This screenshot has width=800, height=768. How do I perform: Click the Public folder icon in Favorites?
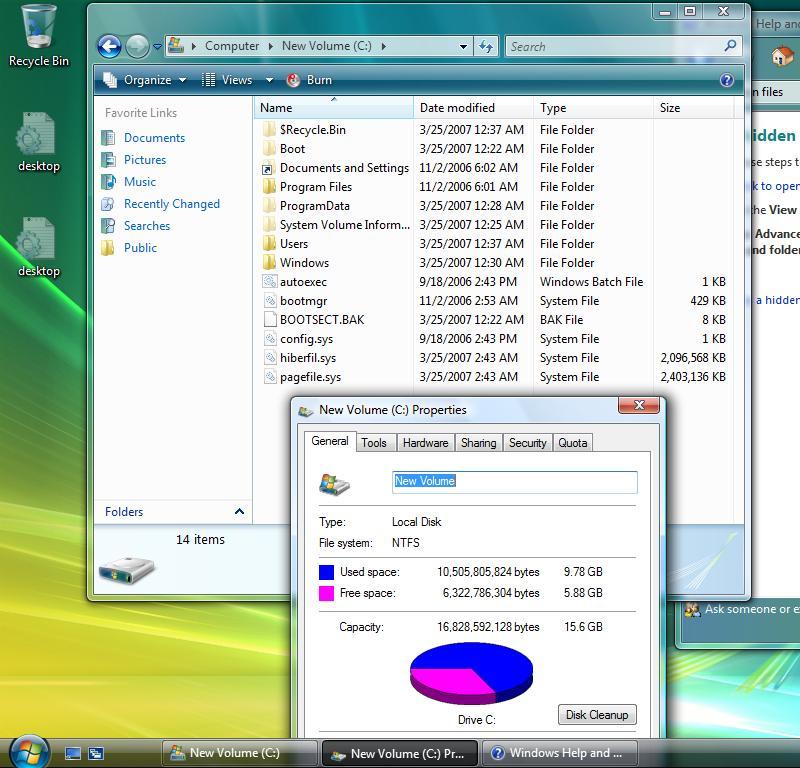tap(108, 247)
